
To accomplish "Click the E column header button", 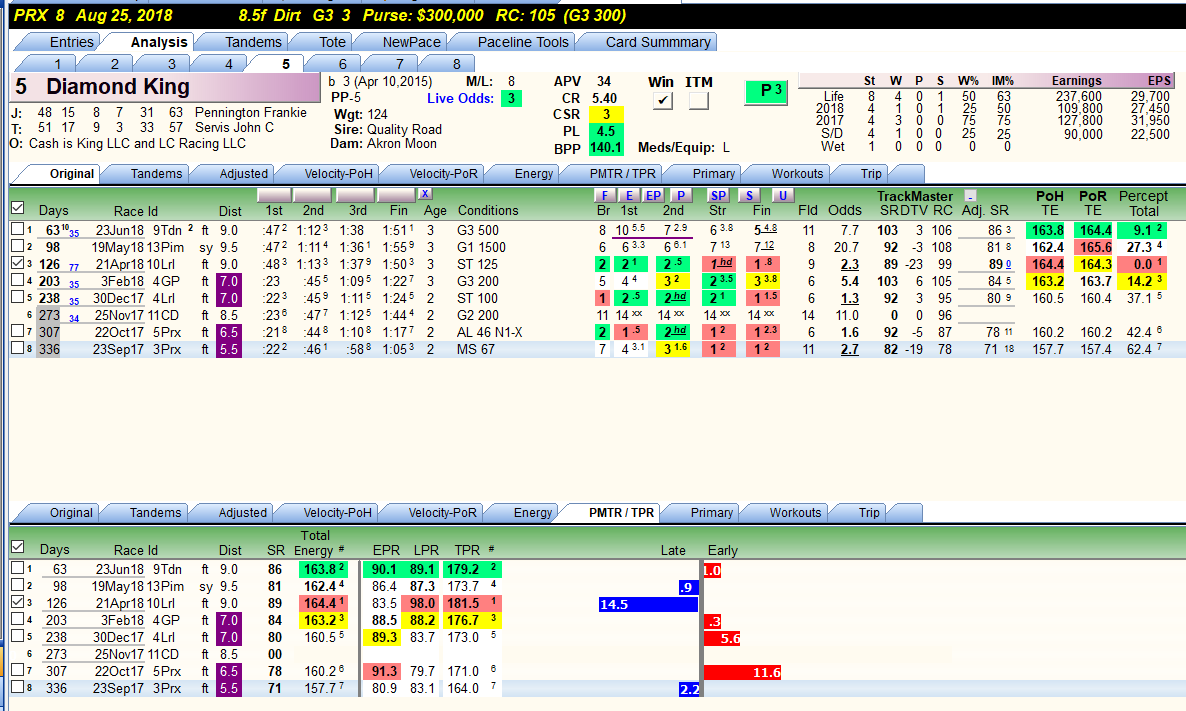I will 629,195.
